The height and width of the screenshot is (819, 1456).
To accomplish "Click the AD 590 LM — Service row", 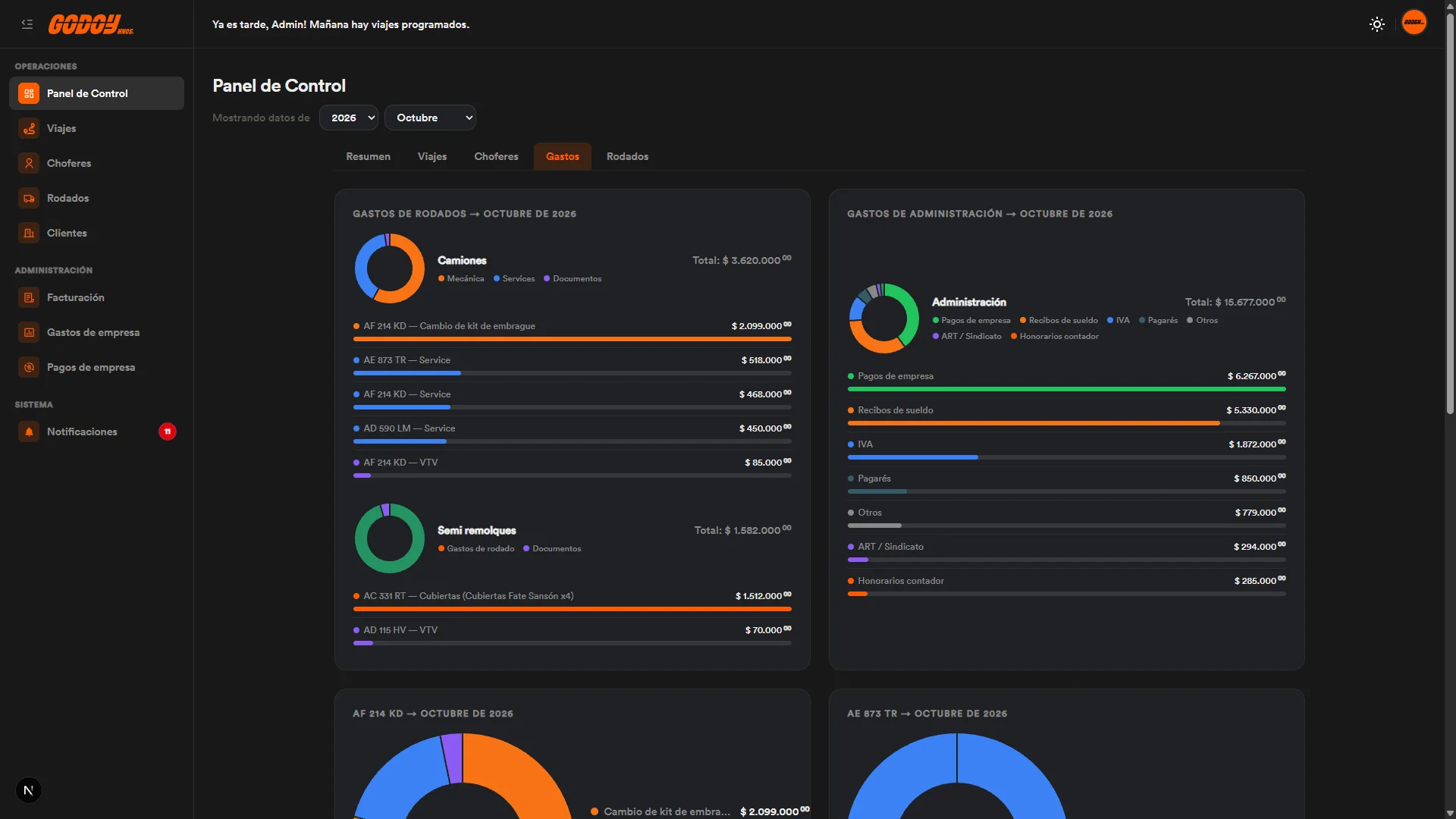I will coord(573,433).
